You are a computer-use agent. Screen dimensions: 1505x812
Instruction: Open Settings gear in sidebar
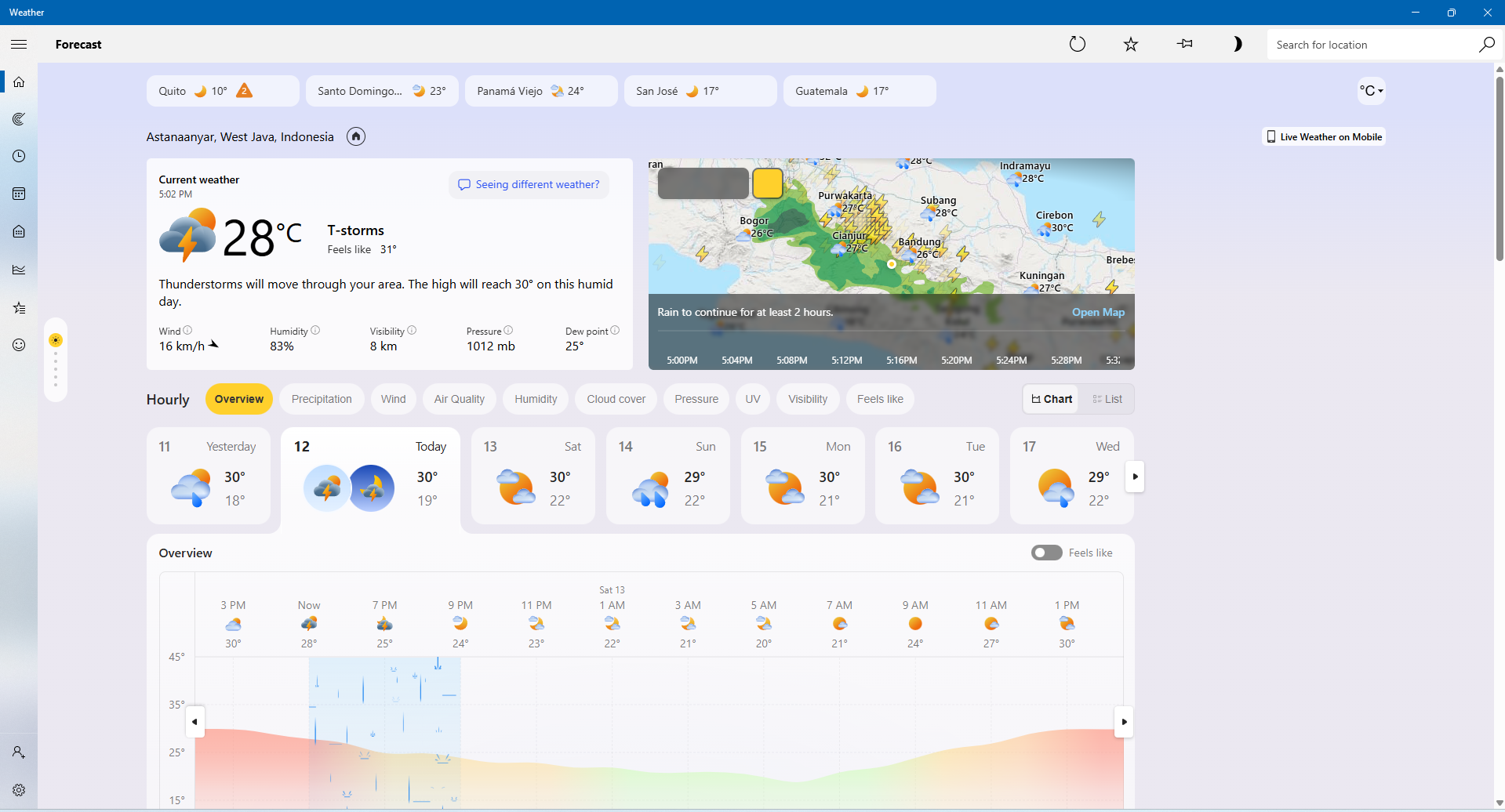(x=19, y=790)
